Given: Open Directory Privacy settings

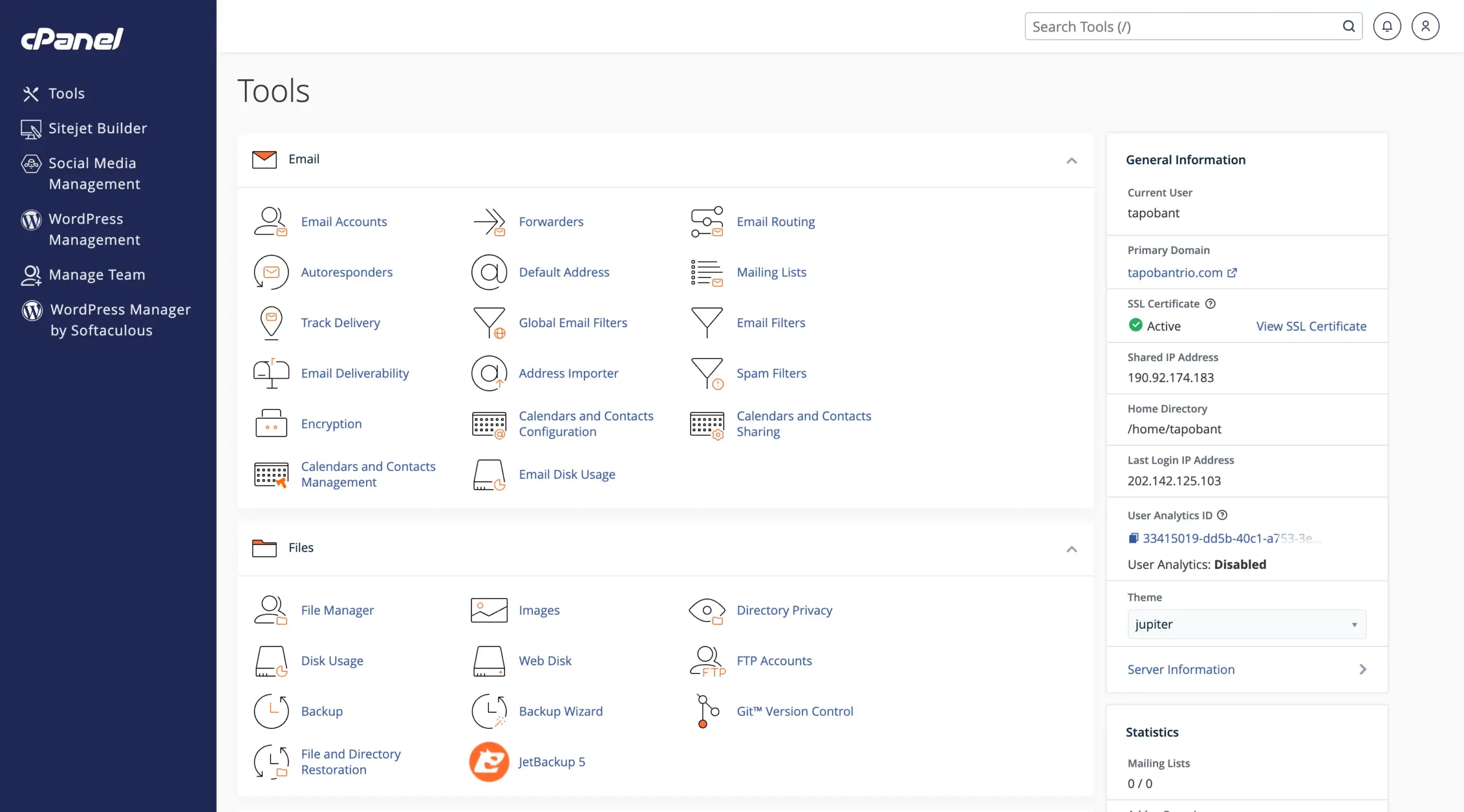Looking at the screenshot, I should pos(785,610).
